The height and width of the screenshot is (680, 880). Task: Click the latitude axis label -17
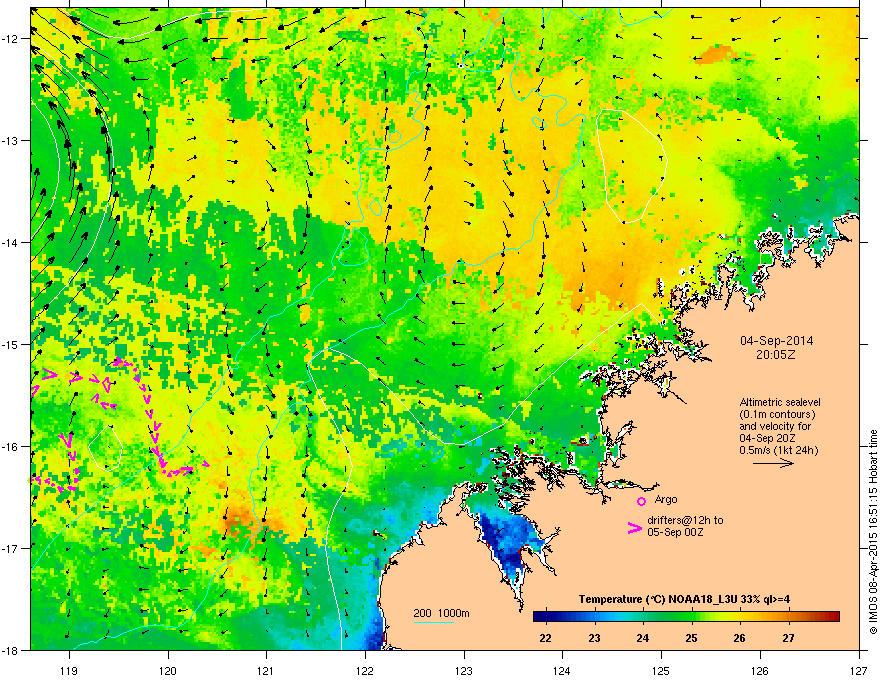pyautogui.click(x=11, y=548)
